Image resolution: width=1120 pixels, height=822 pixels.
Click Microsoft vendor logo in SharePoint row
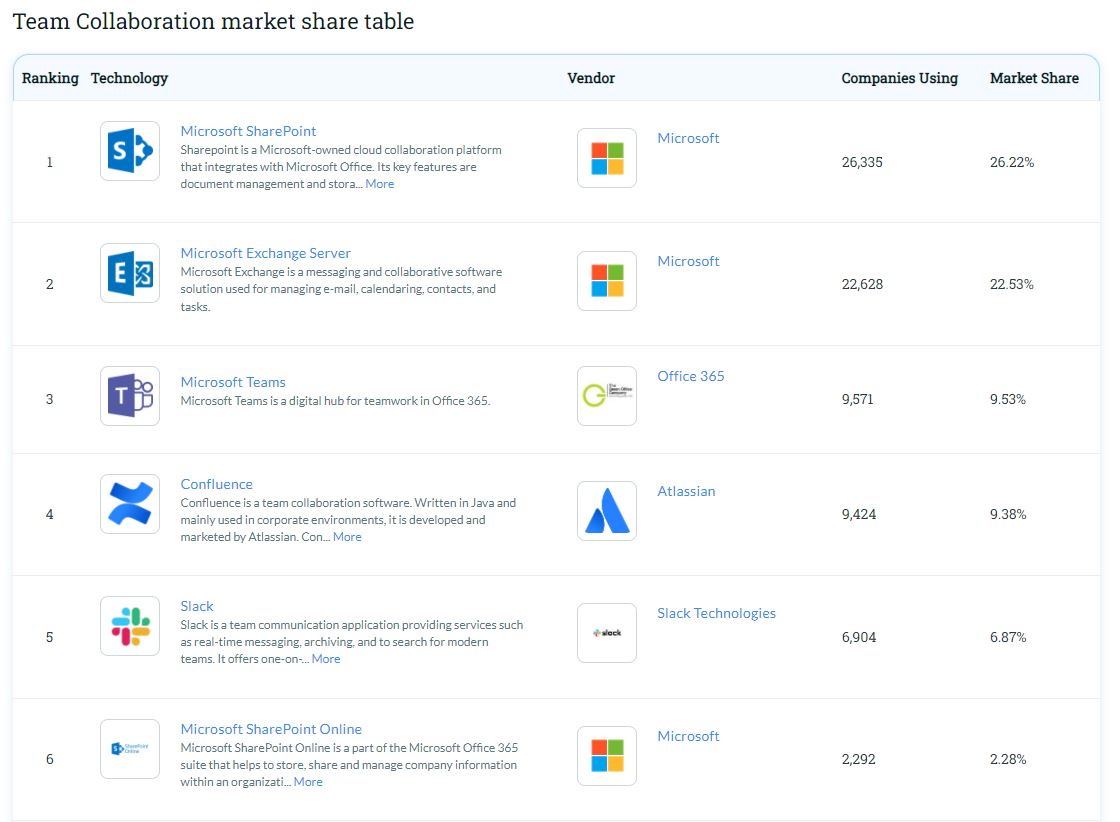click(x=607, y=158)
